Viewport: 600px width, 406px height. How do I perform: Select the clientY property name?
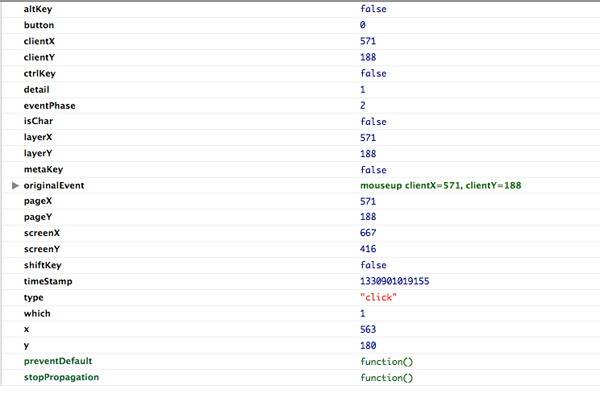click(39, 57)
